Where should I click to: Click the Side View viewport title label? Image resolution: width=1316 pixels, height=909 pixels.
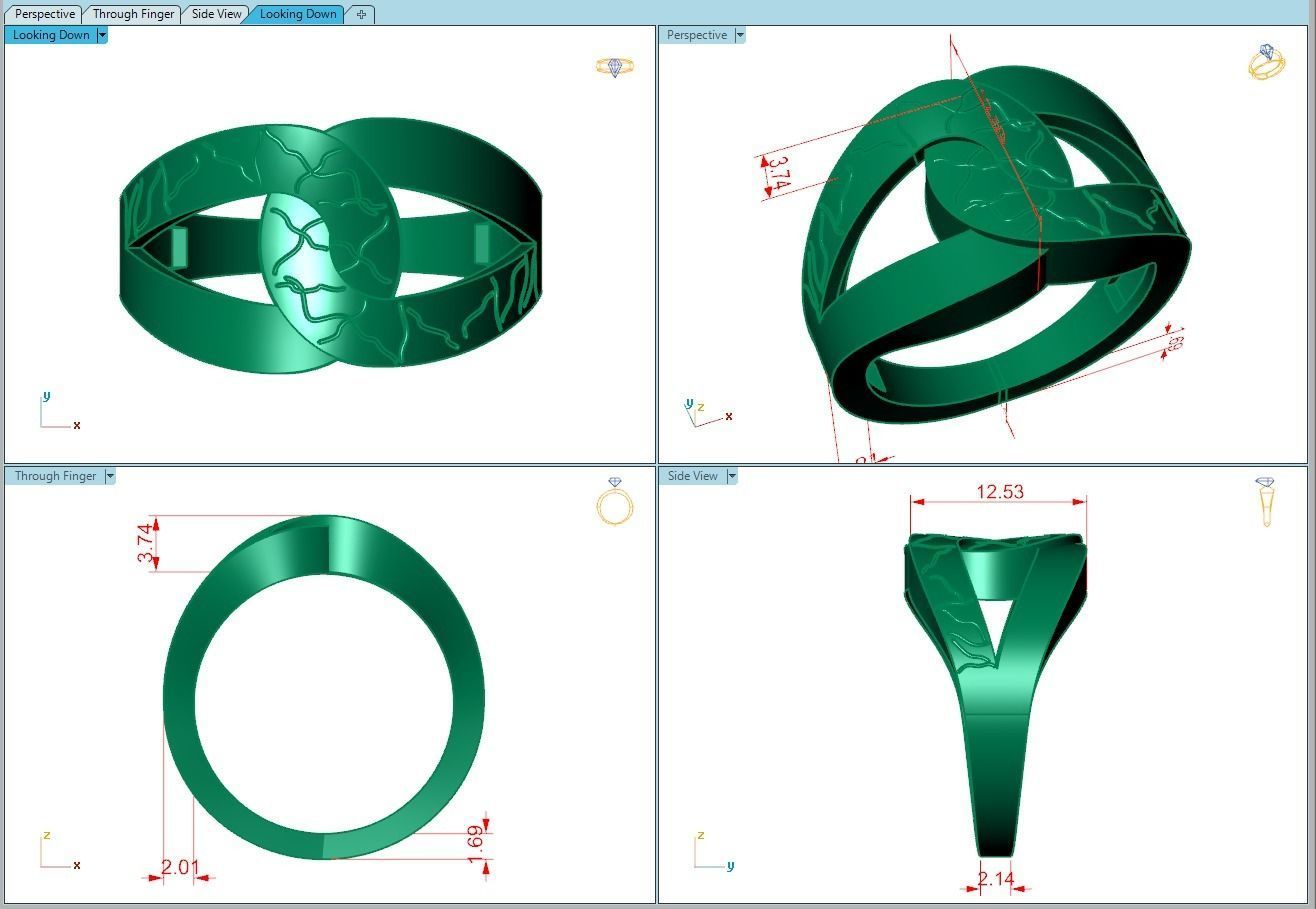tap(693, 476)
